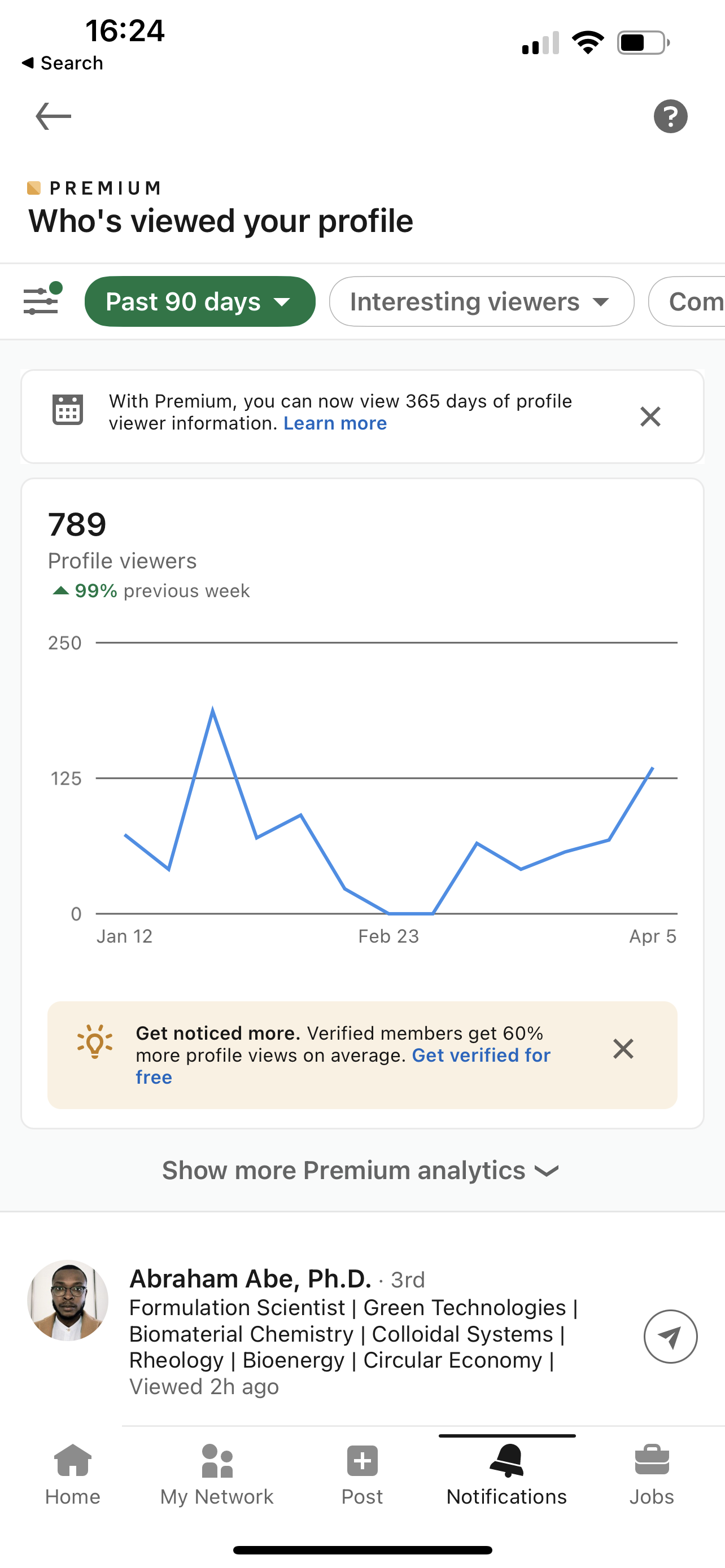The height and width of the screenshot is (1568, 725).
Task: Open the all filters sliders icon
Action: 41,300
